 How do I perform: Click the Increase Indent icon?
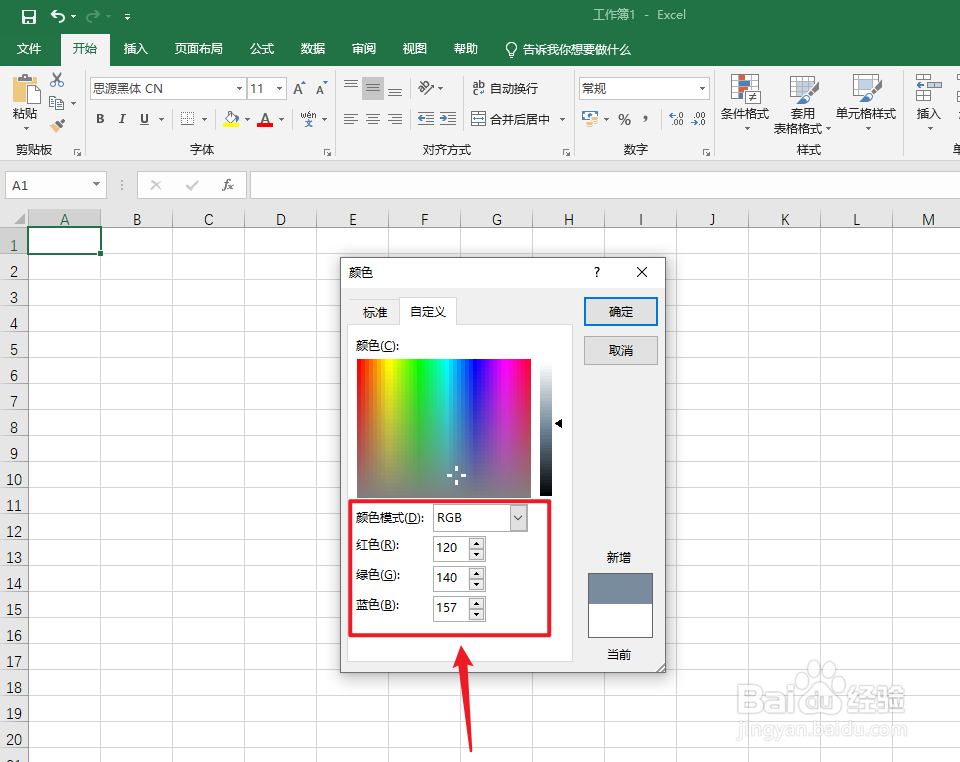448,119
